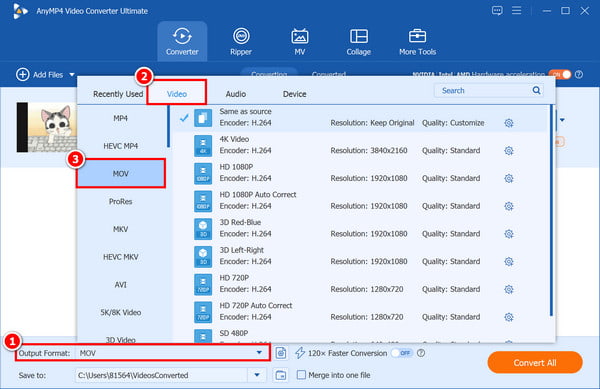
Task: Select HEVC MP4 format category
Action: tap(121, 146)
